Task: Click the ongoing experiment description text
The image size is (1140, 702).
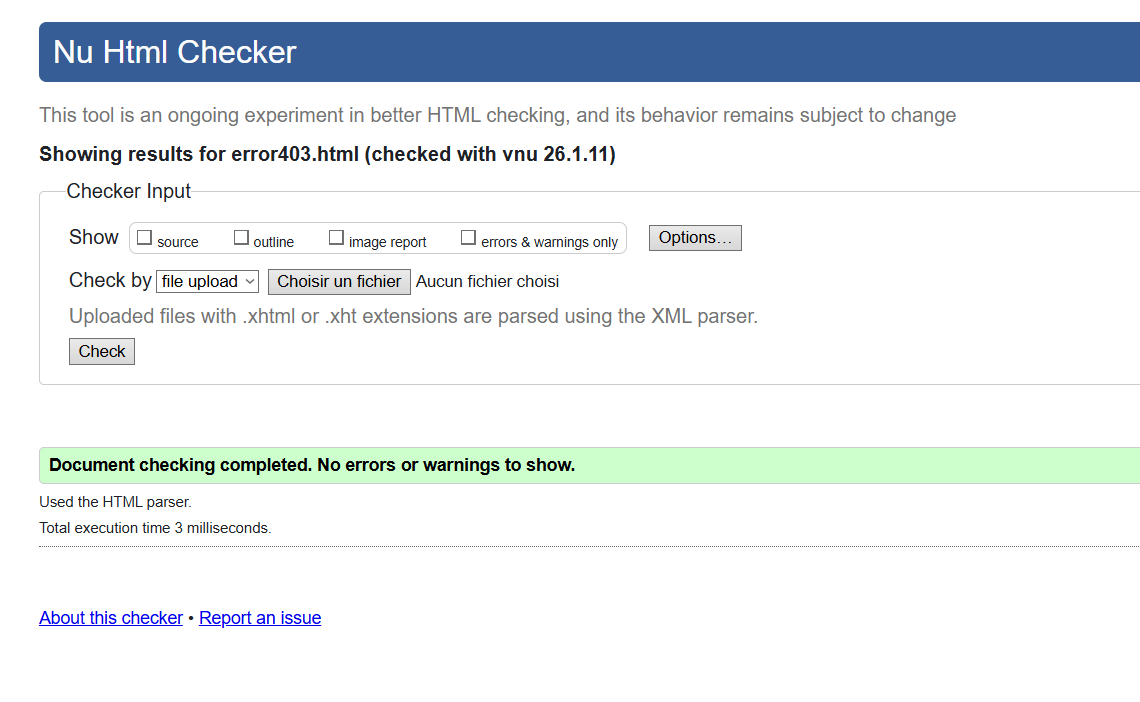Action: pyautogui.click(x=497, y=115)
